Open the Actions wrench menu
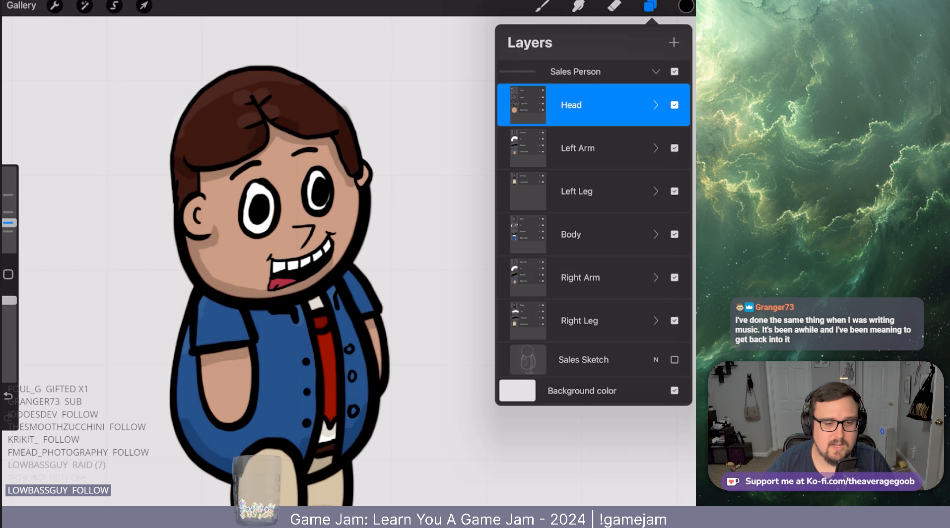Image resolution: width=950 pixels, height=528 pixels. click(56, 6)
